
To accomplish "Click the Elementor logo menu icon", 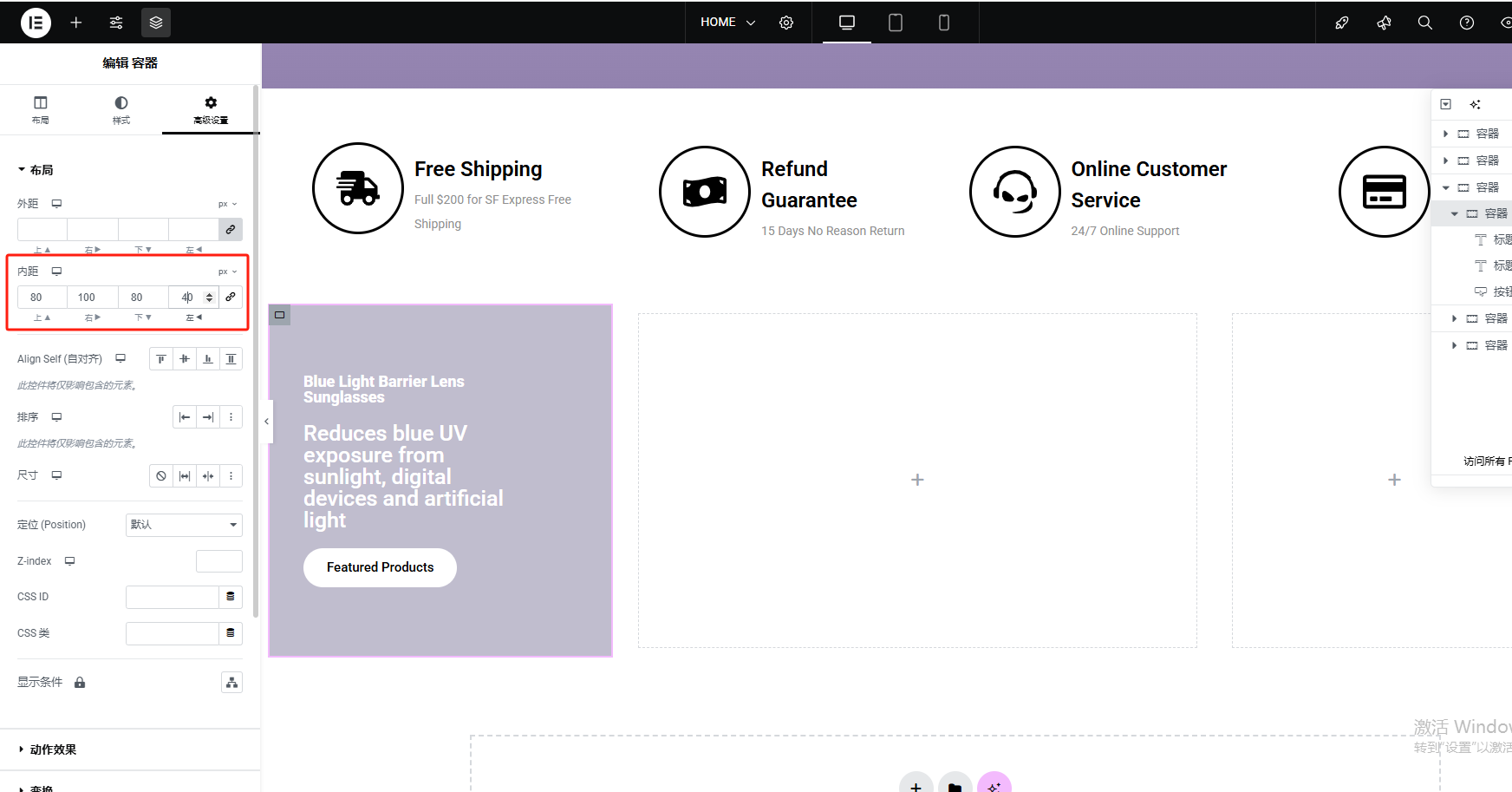I will tap(36, 23).
